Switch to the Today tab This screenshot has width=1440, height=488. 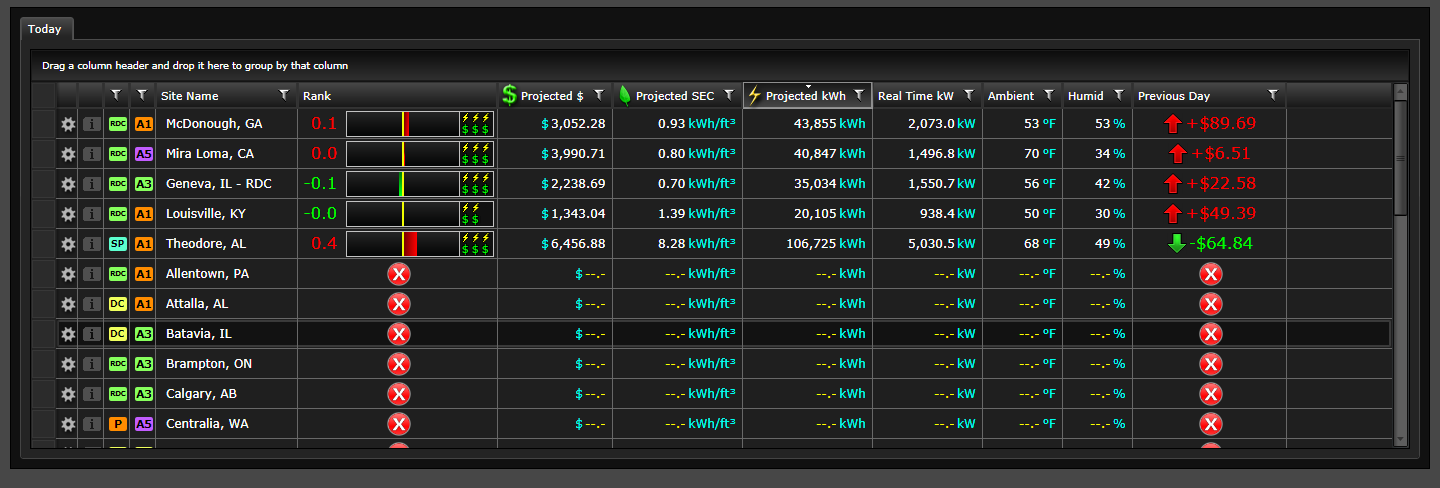click(x=45, y=29)
